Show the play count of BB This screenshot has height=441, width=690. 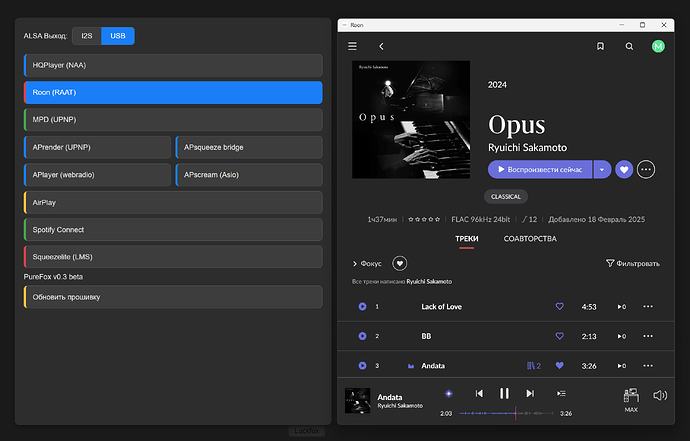coord(621,336)
